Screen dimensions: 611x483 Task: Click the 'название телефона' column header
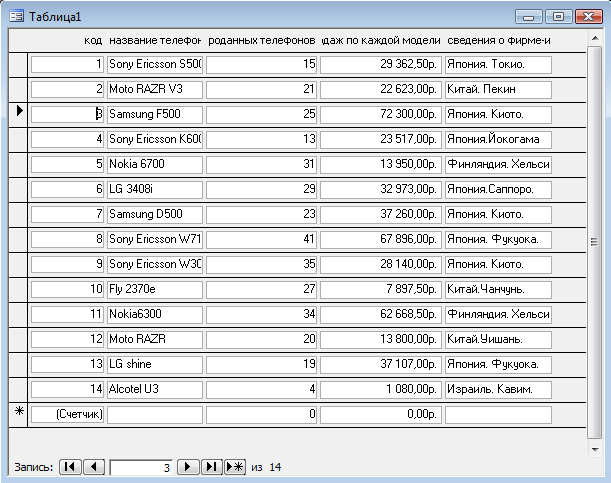point(155,41)
